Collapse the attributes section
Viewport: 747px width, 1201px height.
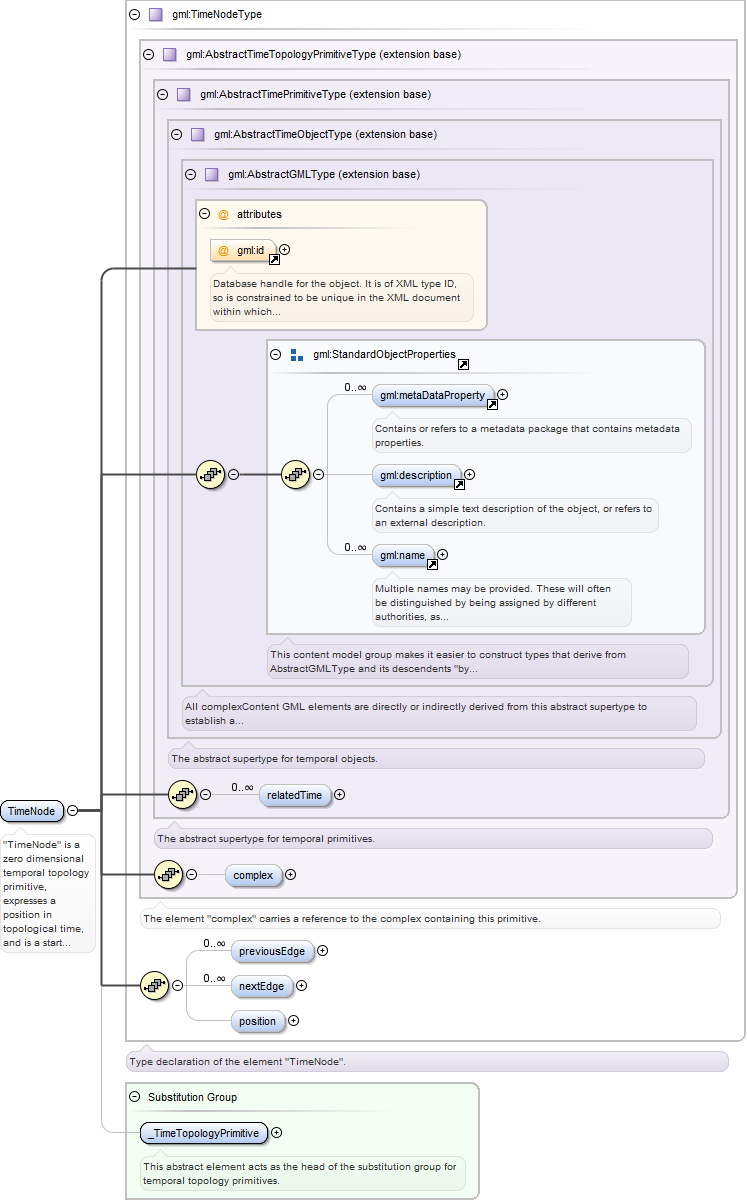204,214
